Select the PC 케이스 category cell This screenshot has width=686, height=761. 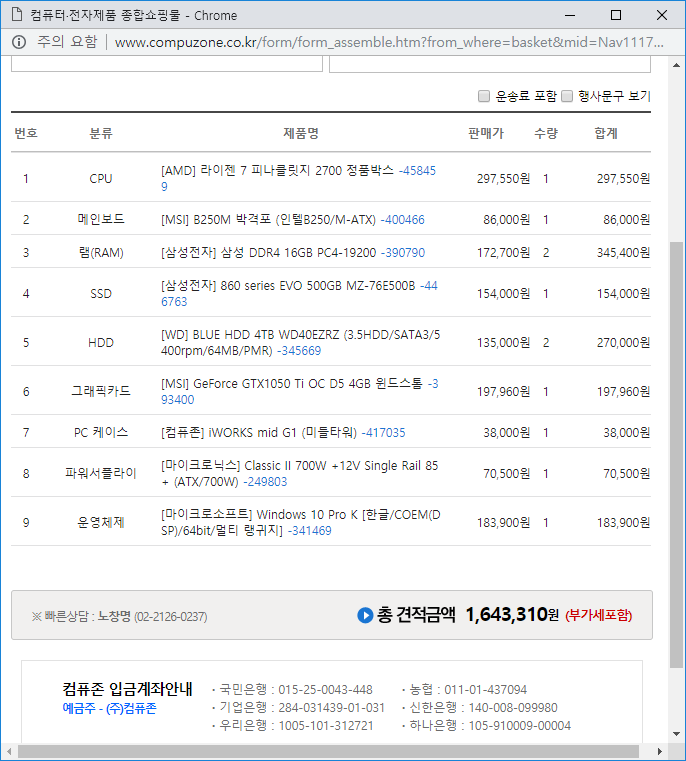[101, 432]
